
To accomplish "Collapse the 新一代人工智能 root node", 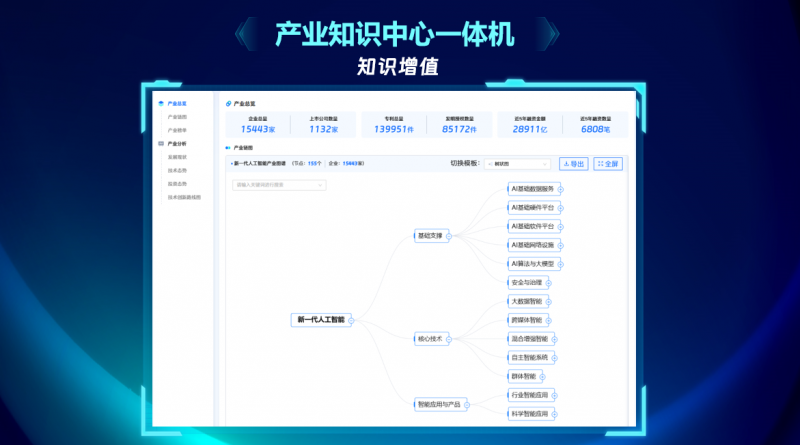I will (353, 320).
